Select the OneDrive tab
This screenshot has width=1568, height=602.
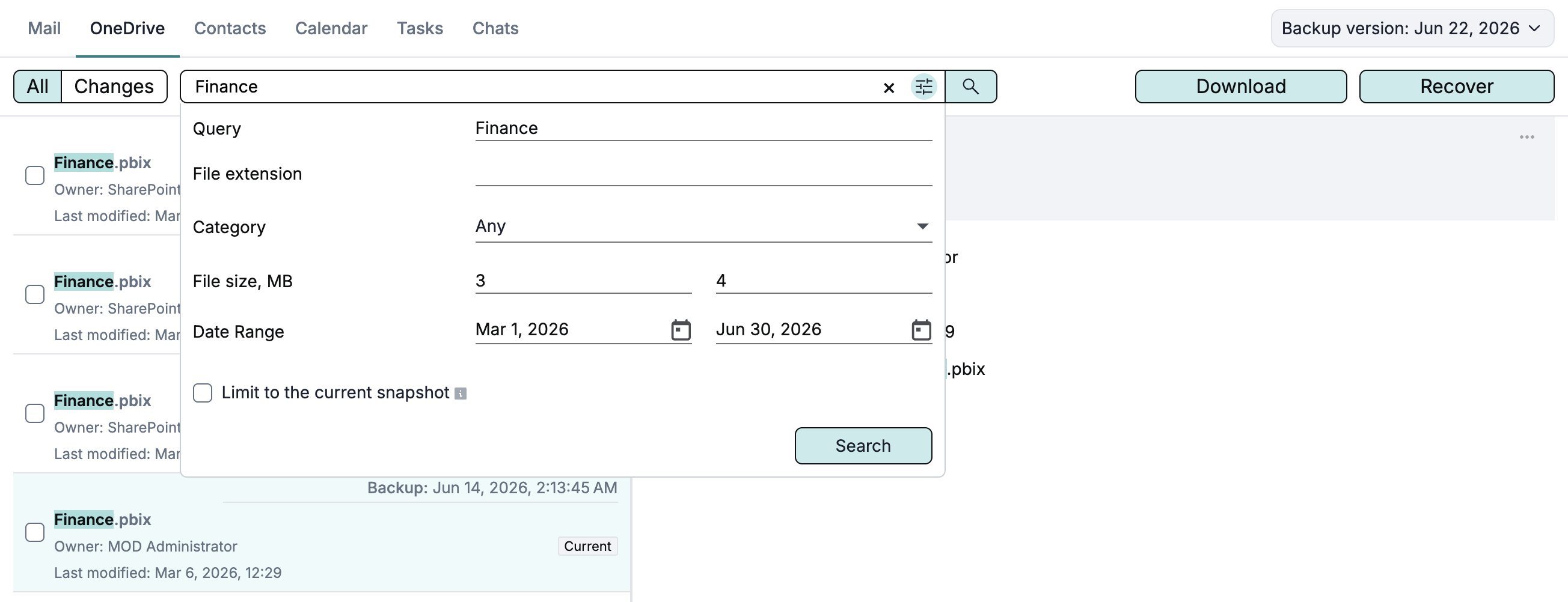(x=127, y=28)
